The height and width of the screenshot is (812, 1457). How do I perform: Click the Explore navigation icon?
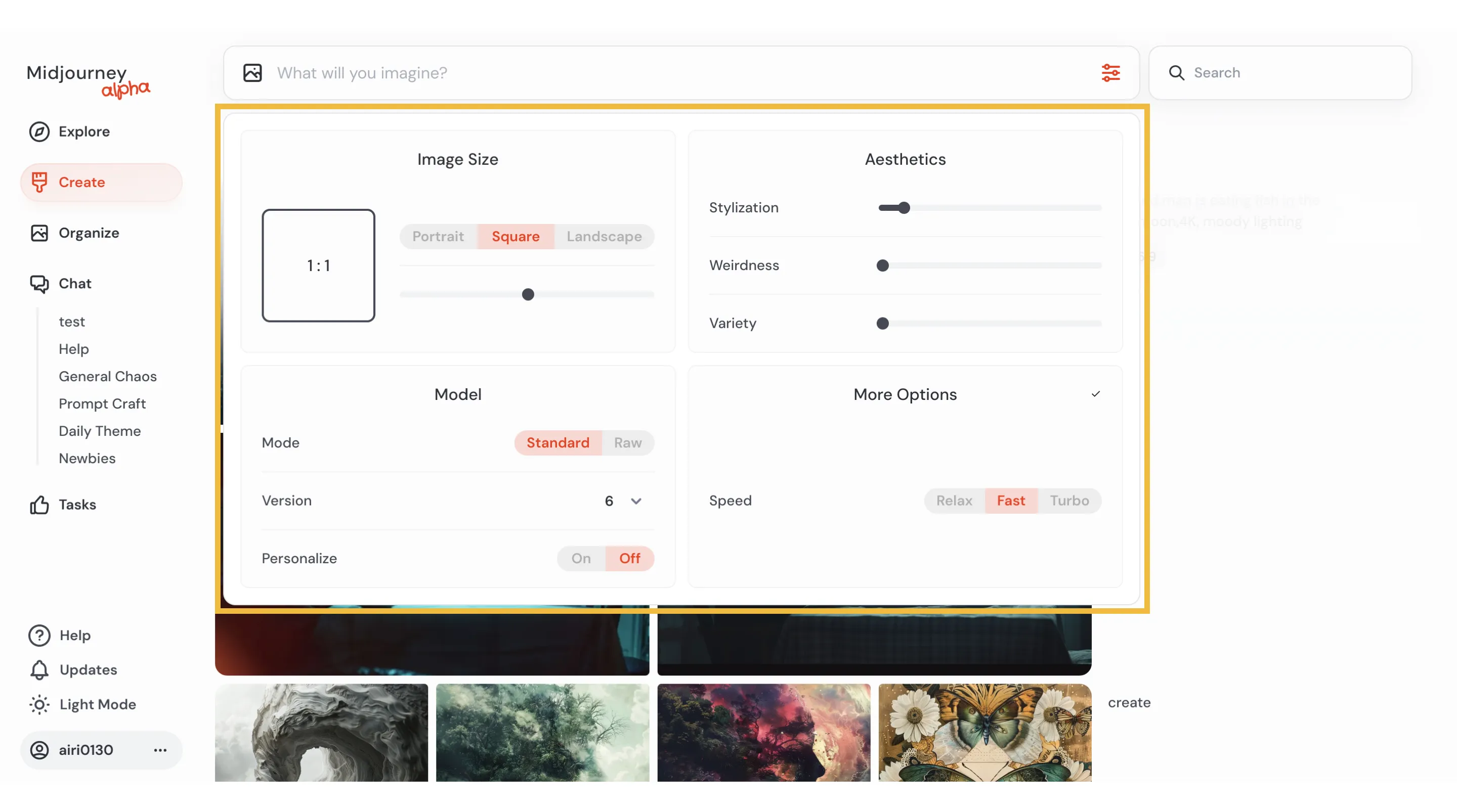point(39,131)
